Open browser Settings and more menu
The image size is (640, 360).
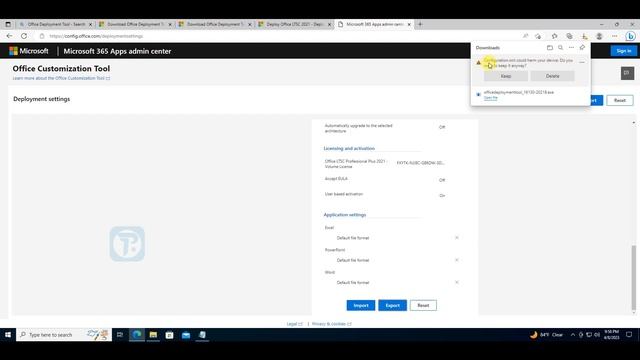click(x=614, y=36)
